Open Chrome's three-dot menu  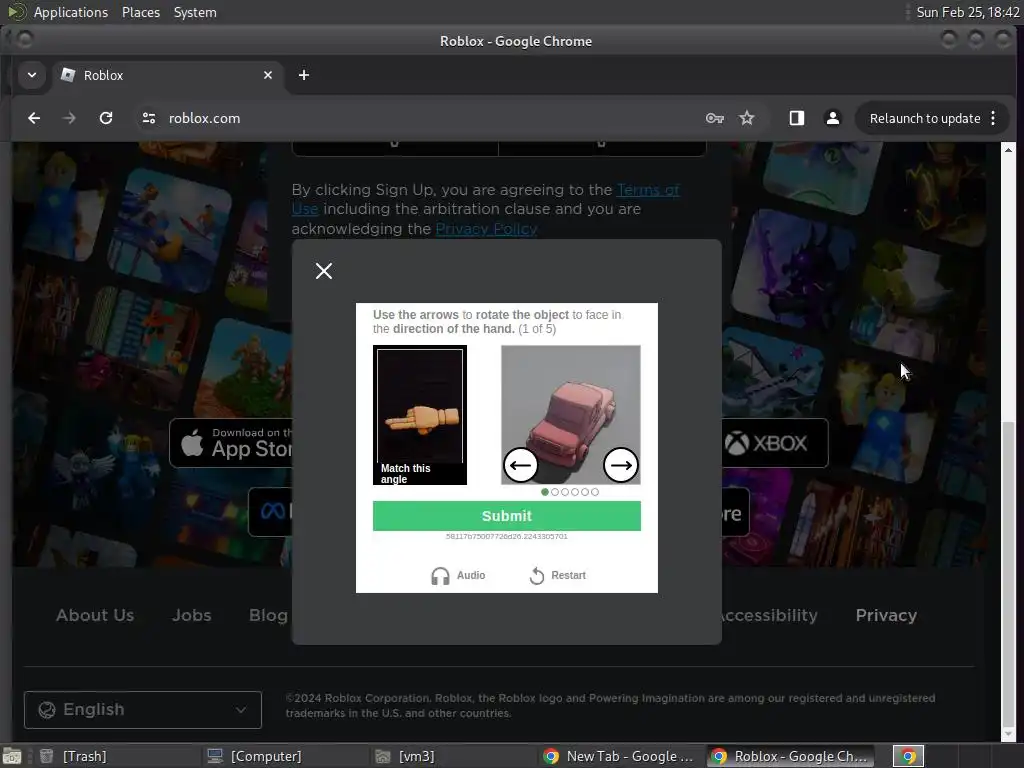(993, 118)
